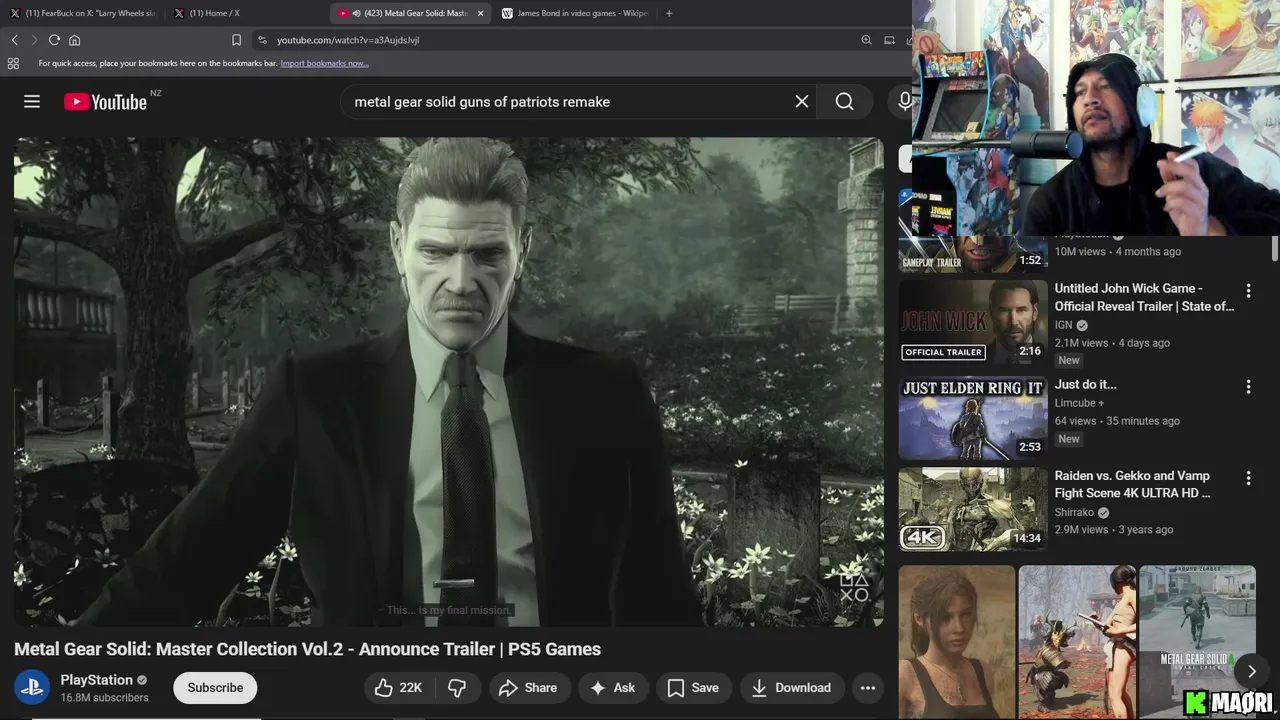Open Gameplay Trailer 1:52 thumbnail

(x=973, y=254)
